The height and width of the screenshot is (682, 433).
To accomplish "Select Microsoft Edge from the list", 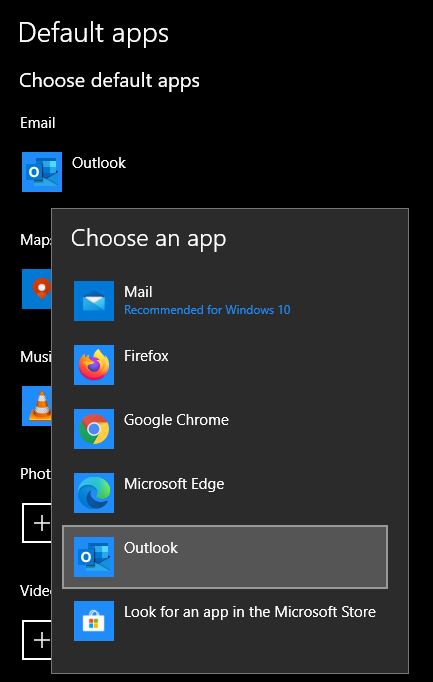I will point(225,493).
